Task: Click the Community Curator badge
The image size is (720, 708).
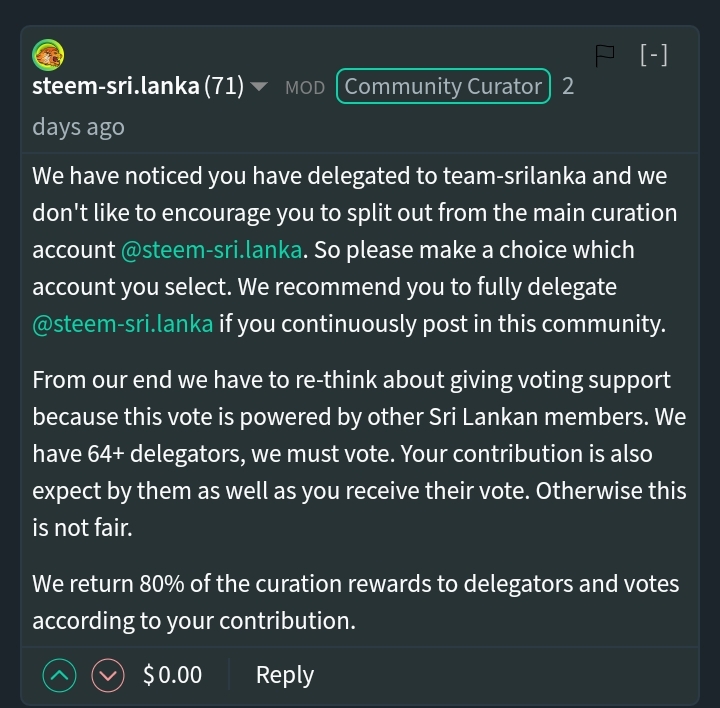Action: [443, 86]
